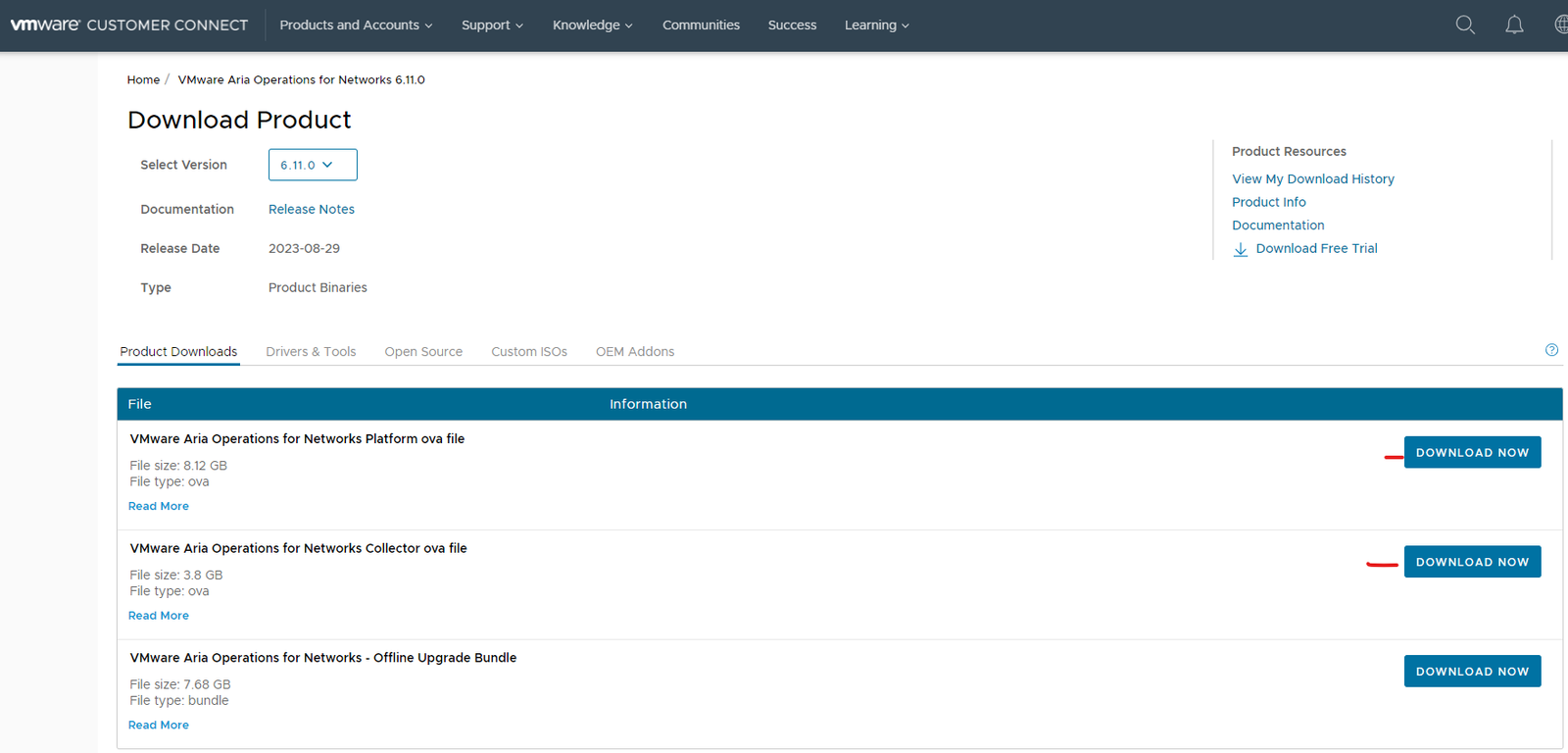This screenshot has width=1568, height=753.
Task: Open View My Download History link
Action: click(1313, 178)
